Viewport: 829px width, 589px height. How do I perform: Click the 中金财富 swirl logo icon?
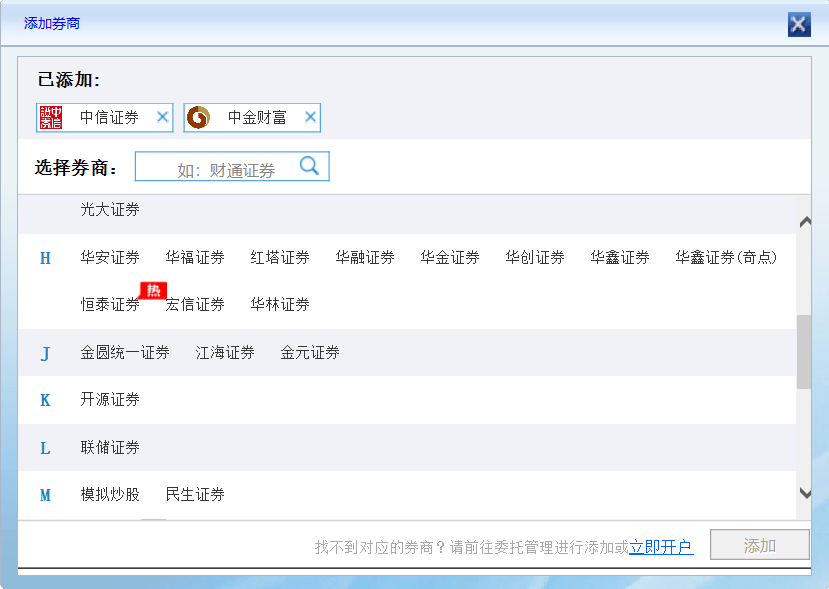[199, 117]
